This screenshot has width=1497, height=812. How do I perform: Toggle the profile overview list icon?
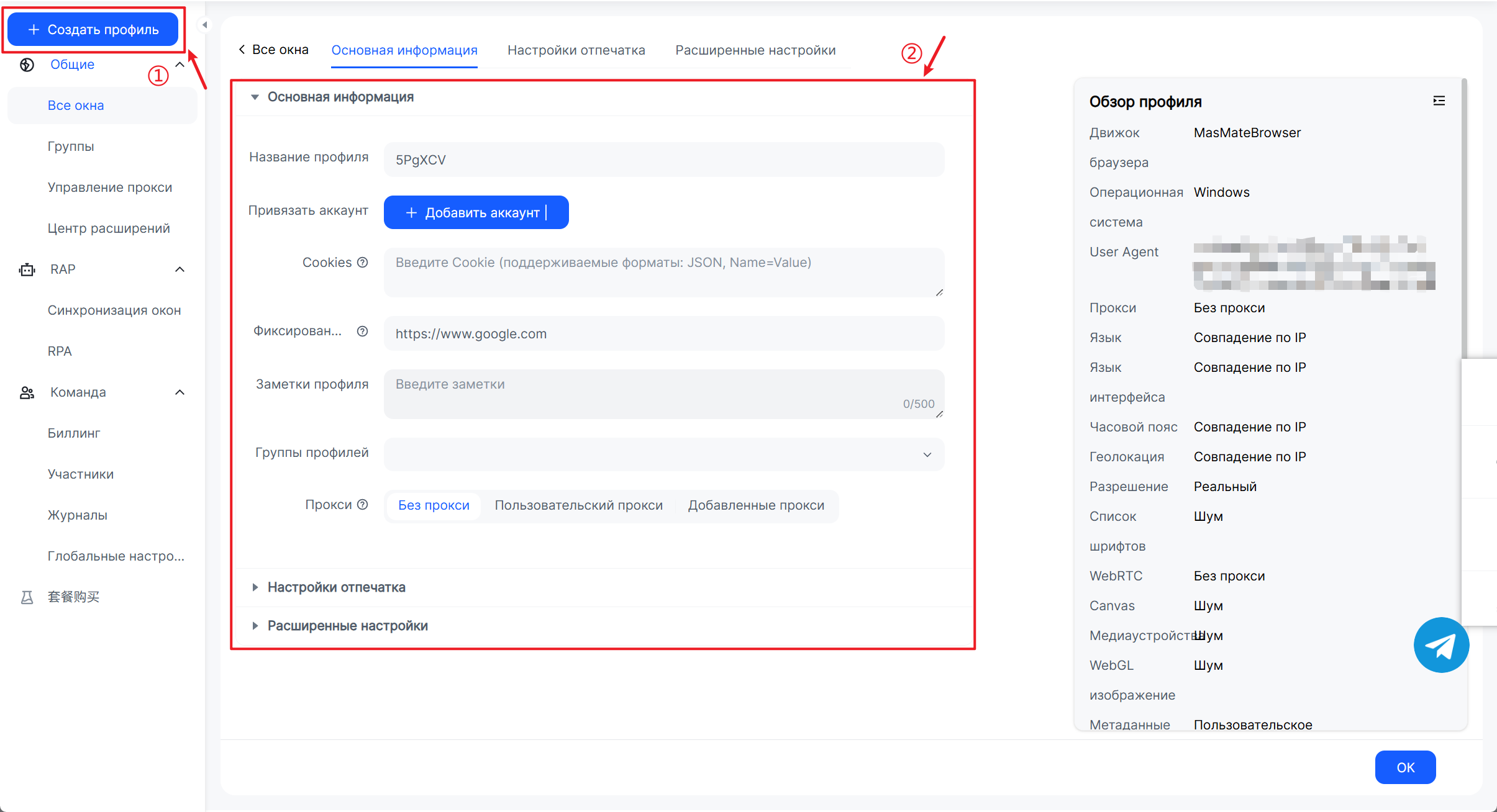click(x=1439, y=101)
